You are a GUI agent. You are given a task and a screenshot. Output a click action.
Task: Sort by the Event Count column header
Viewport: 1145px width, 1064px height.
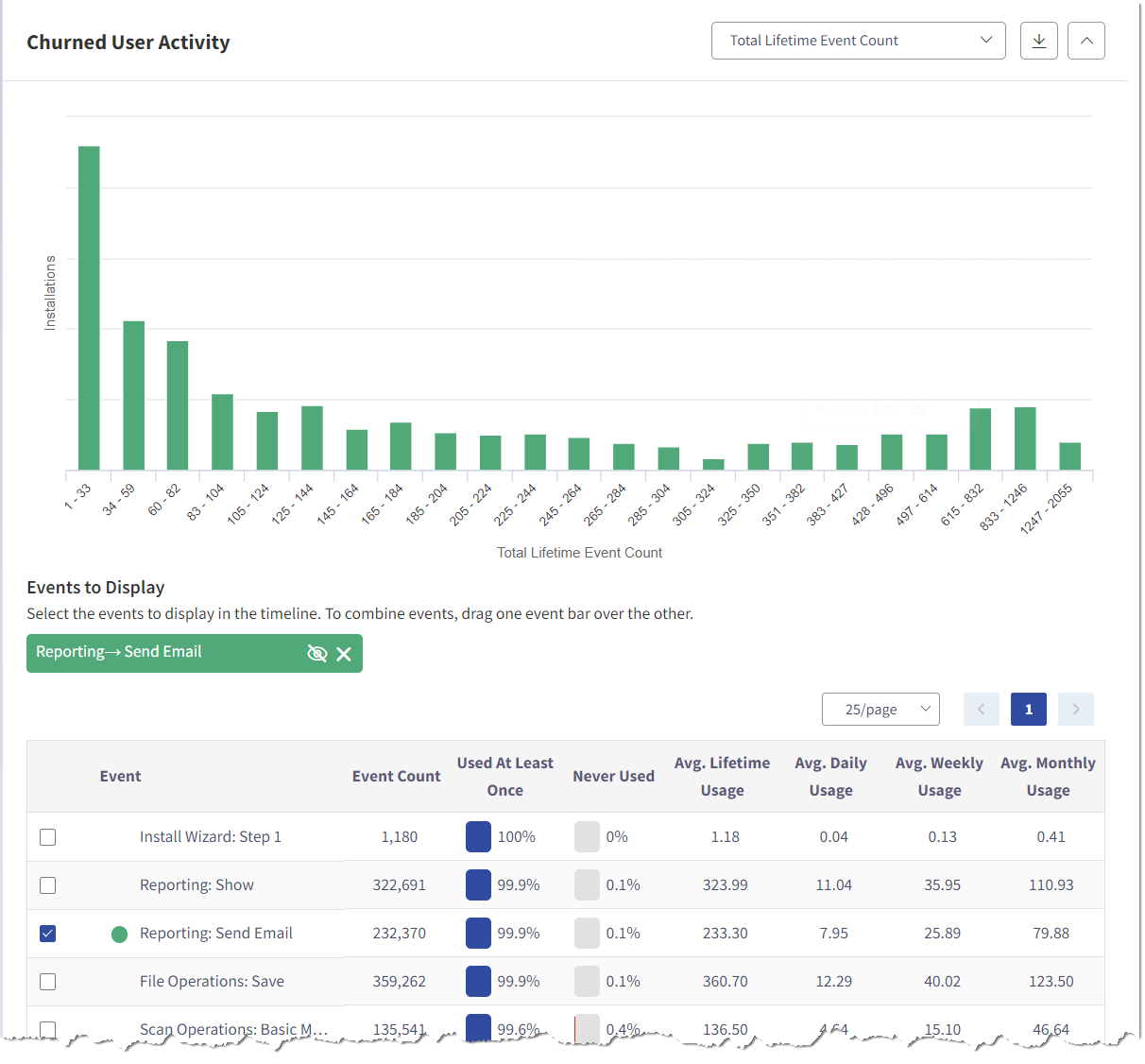[397, 776]
